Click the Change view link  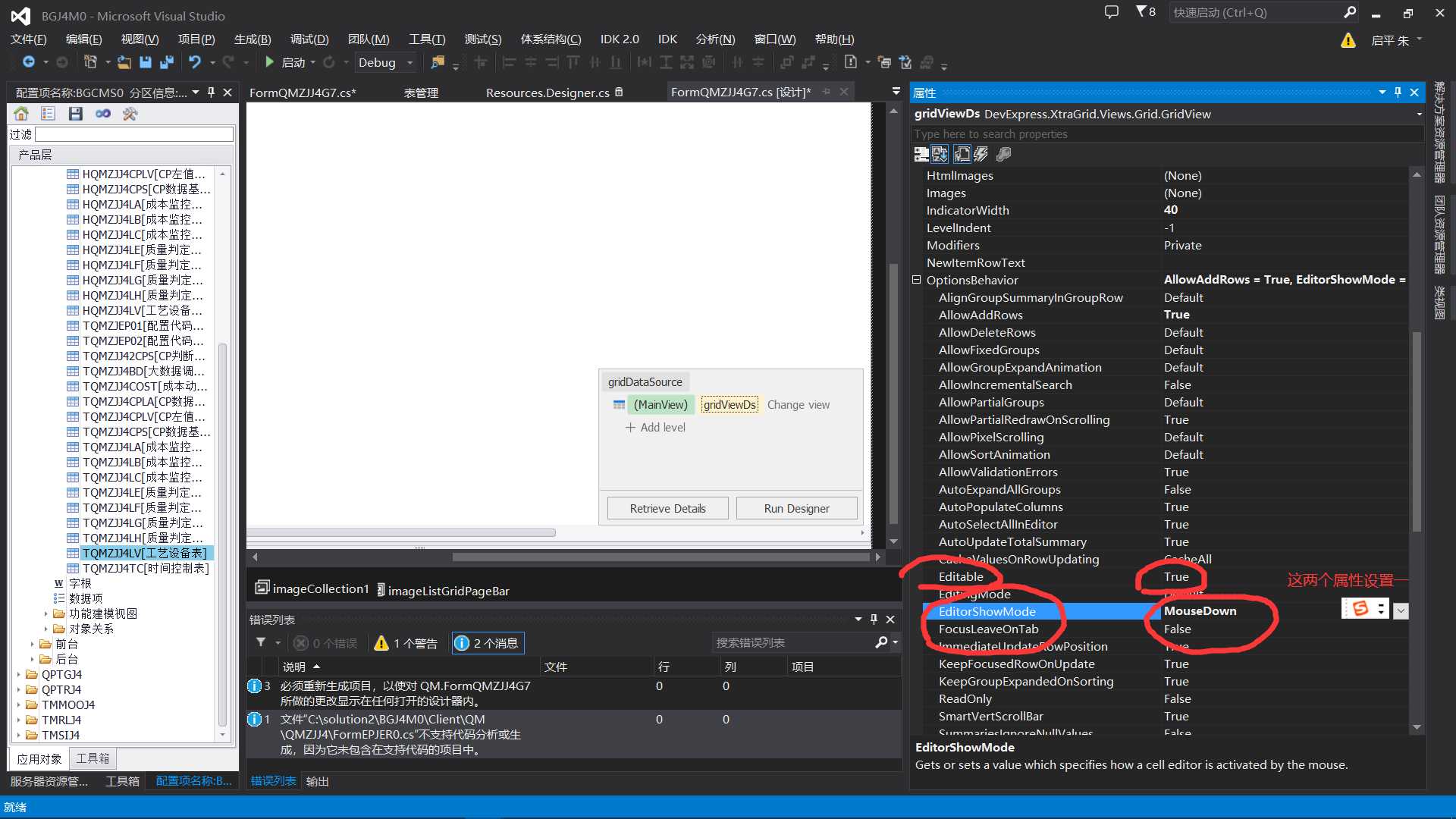(798, 405)
